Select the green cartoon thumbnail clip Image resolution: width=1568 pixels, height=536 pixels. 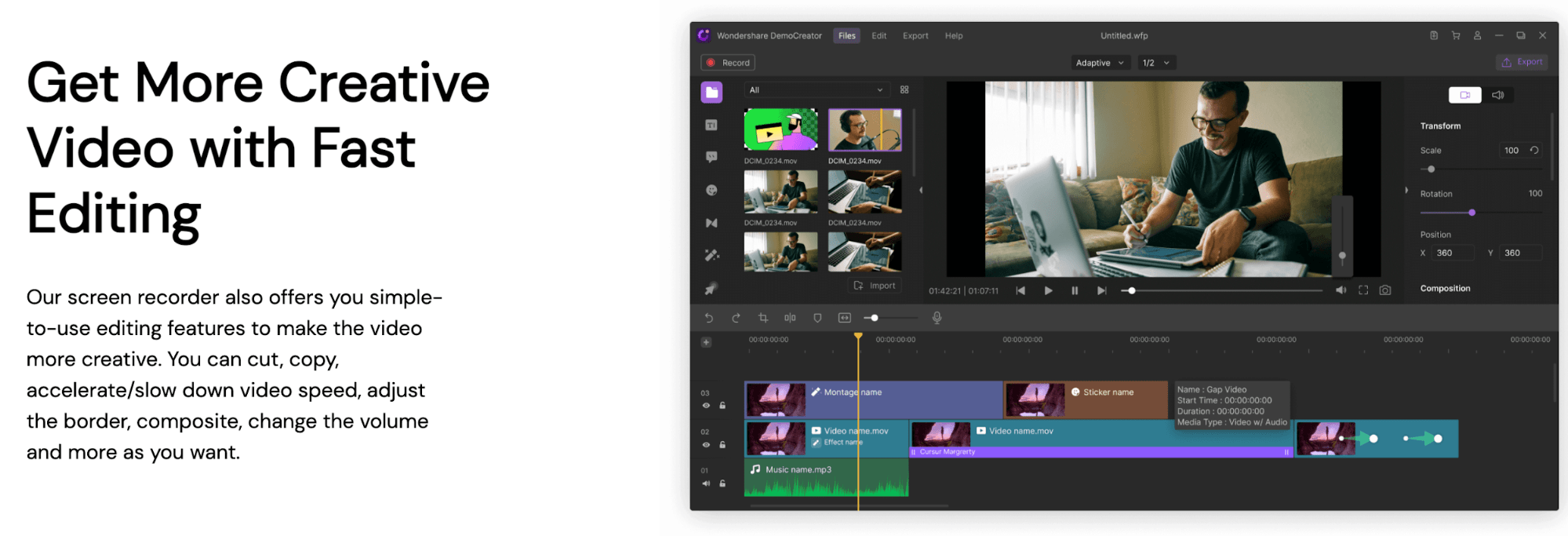coord(780,129)
